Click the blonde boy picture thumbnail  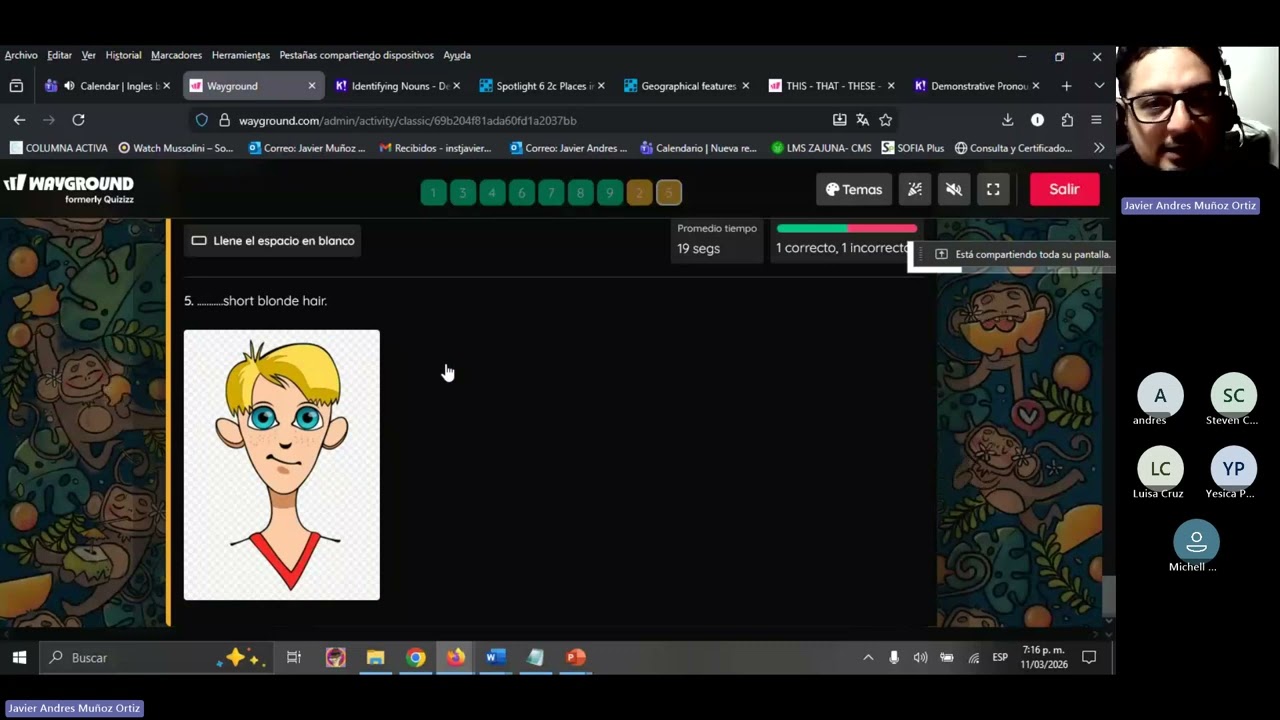click(x=282, y=465)
